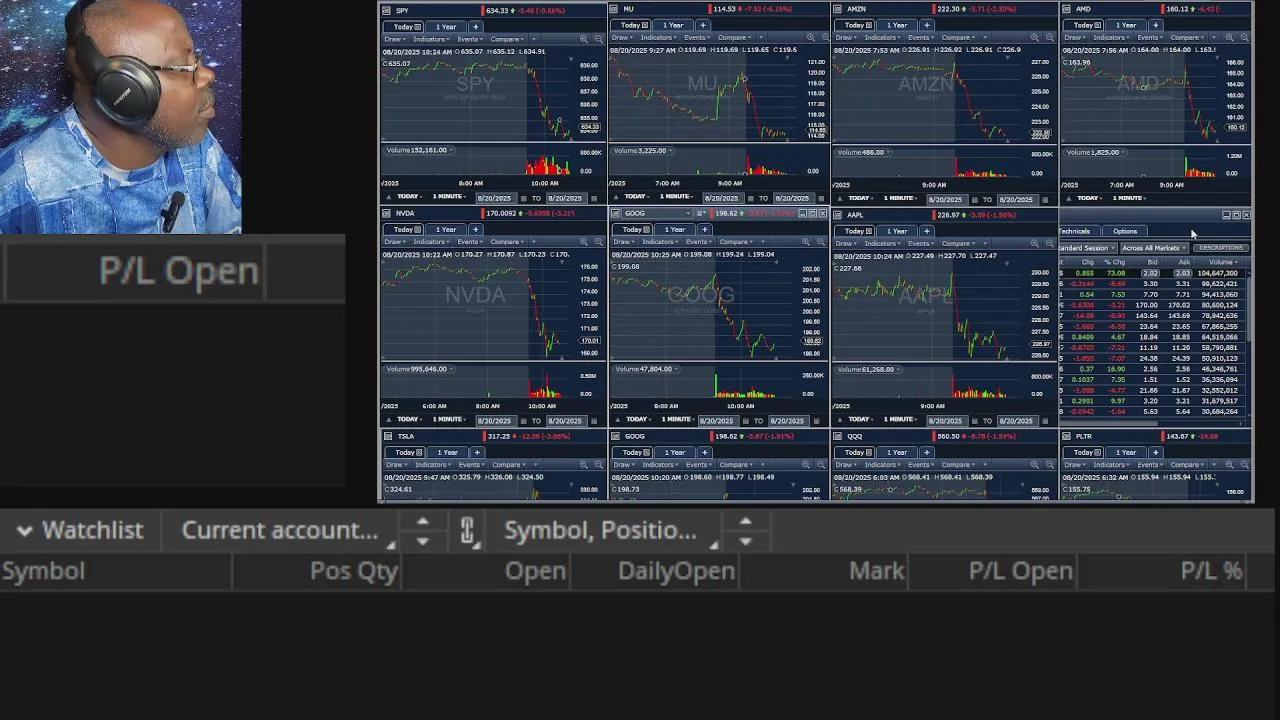Collapse the Watchlist section chevron
The image size is (1280, 720).
point(25,531)
